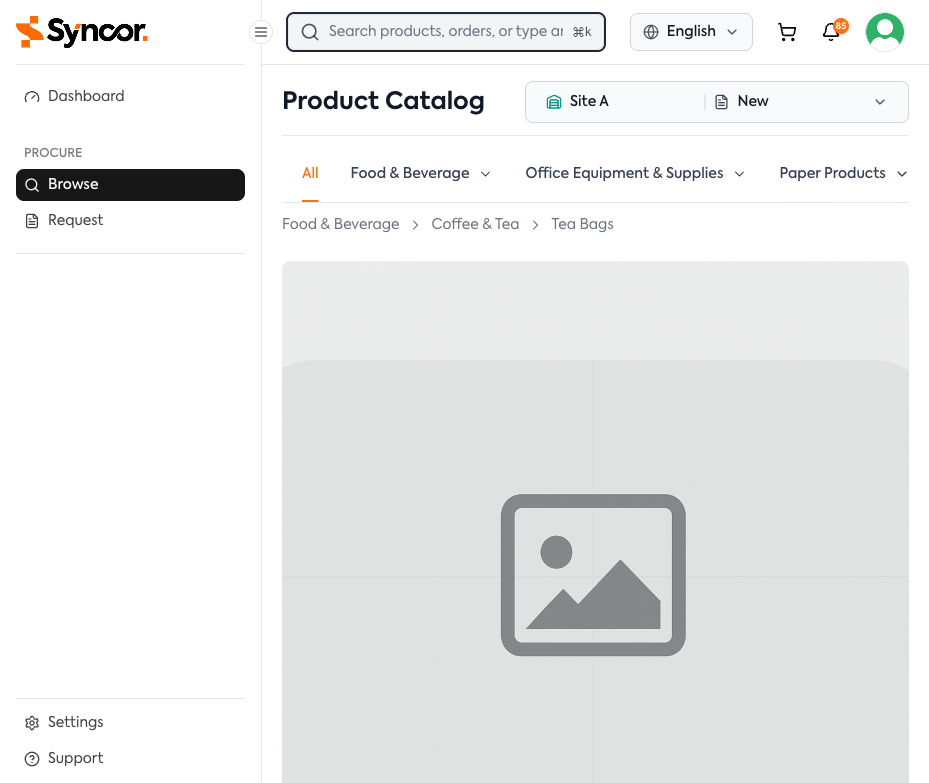Open the profile avatar menu
Screen dimensions: 929x783
[884, 31]
